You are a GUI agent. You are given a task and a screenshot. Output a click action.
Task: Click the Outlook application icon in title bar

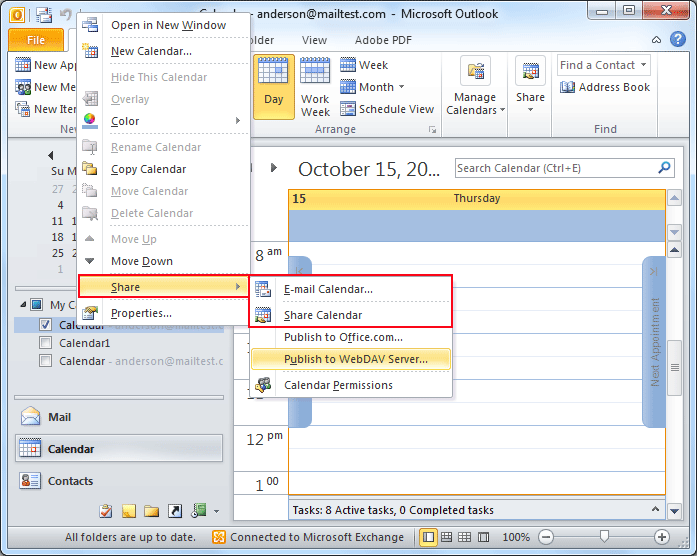(x=17, y=15)
